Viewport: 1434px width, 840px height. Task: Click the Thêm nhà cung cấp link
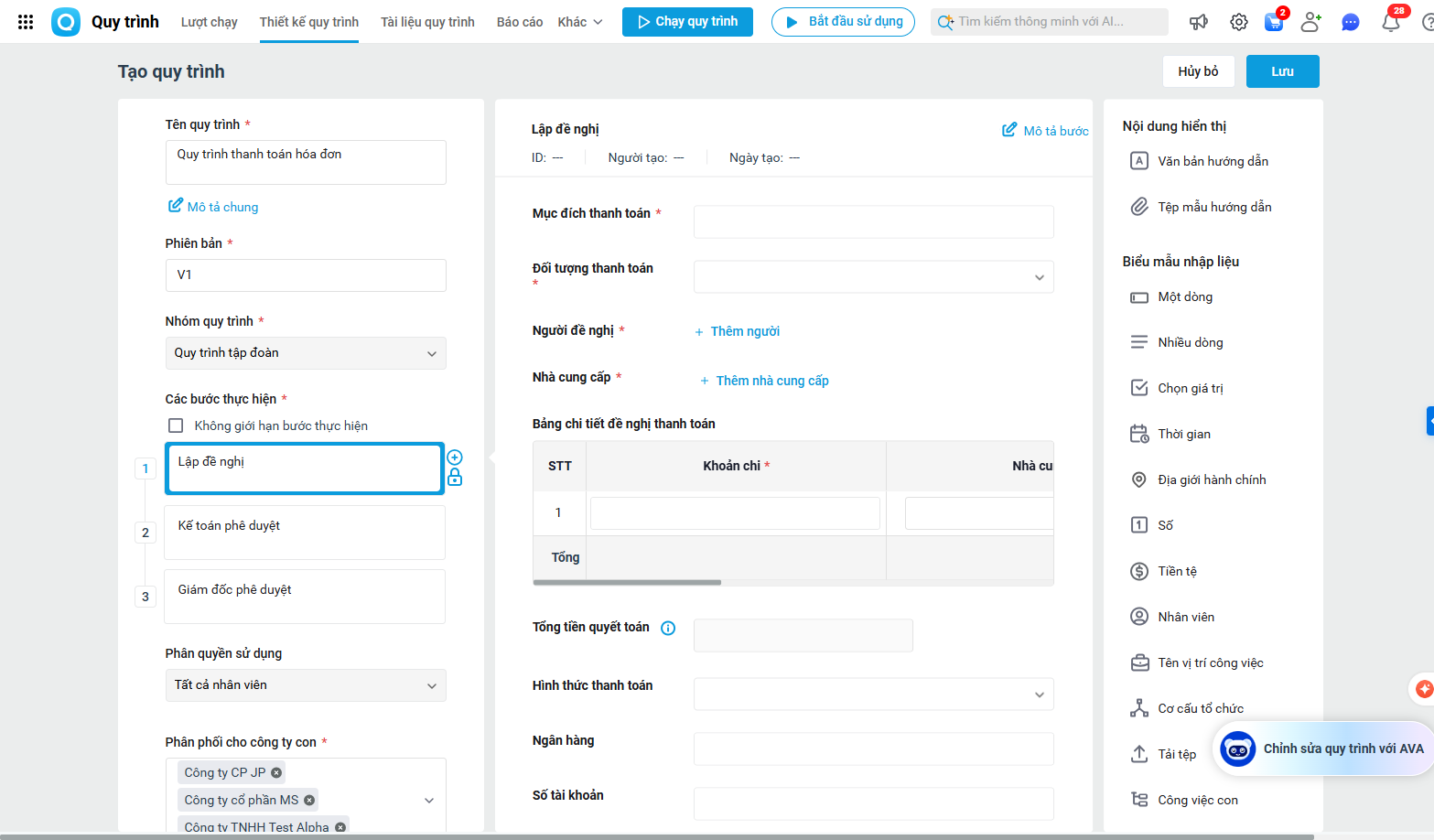771,381
